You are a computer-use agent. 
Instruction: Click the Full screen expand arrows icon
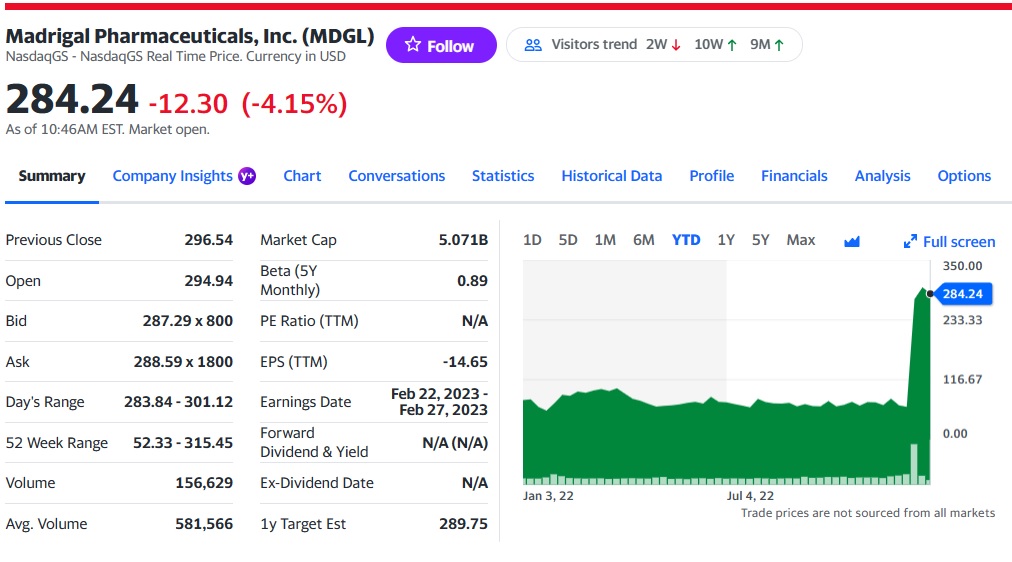click(910, 241)
